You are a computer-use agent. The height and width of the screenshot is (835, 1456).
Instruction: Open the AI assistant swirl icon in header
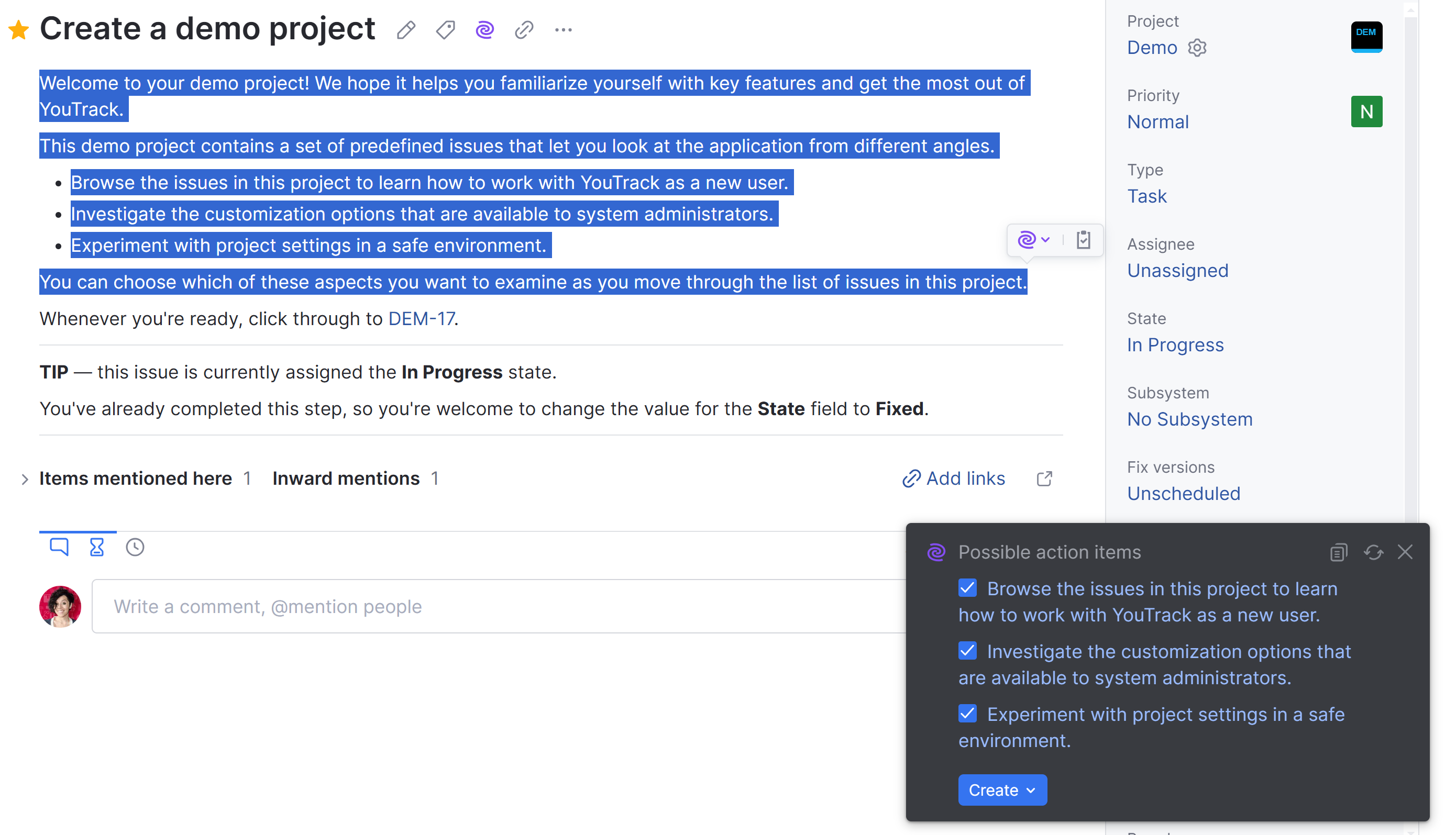tap(485, 30)
